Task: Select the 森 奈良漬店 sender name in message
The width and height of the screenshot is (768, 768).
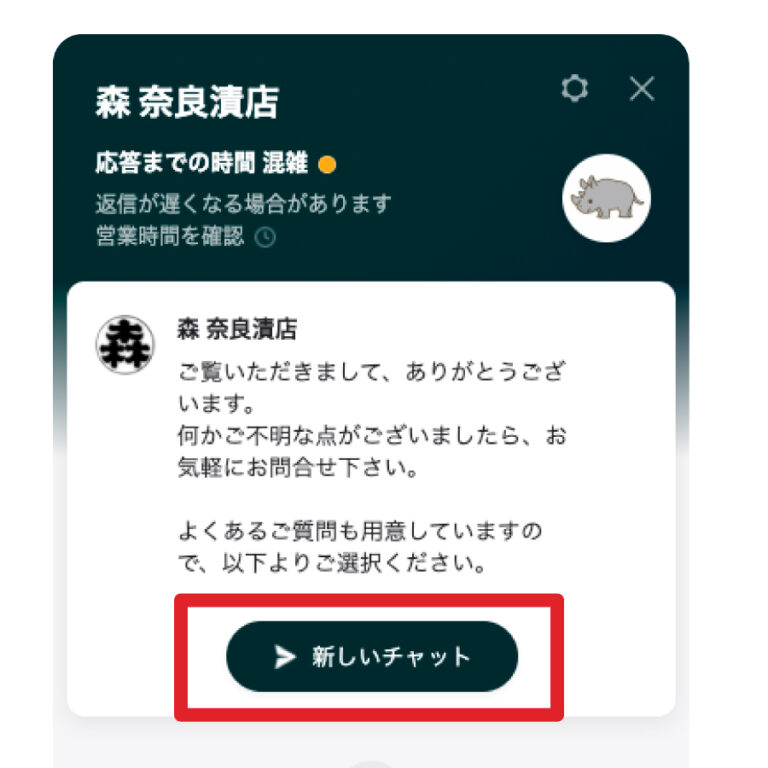Action: (x=237, y=329)
